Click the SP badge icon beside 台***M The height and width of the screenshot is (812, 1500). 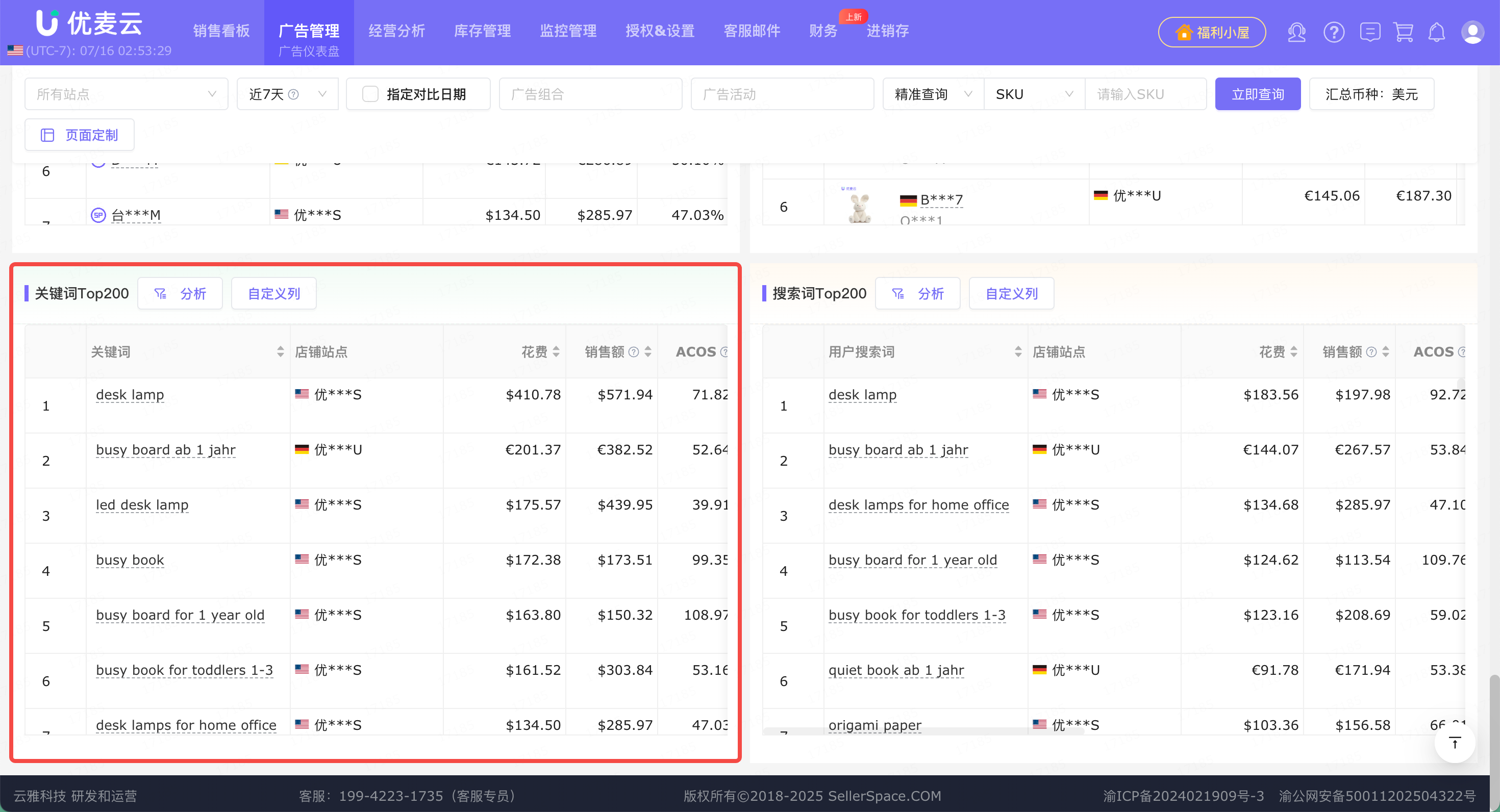pyautogui.click(x=98, y=215)
